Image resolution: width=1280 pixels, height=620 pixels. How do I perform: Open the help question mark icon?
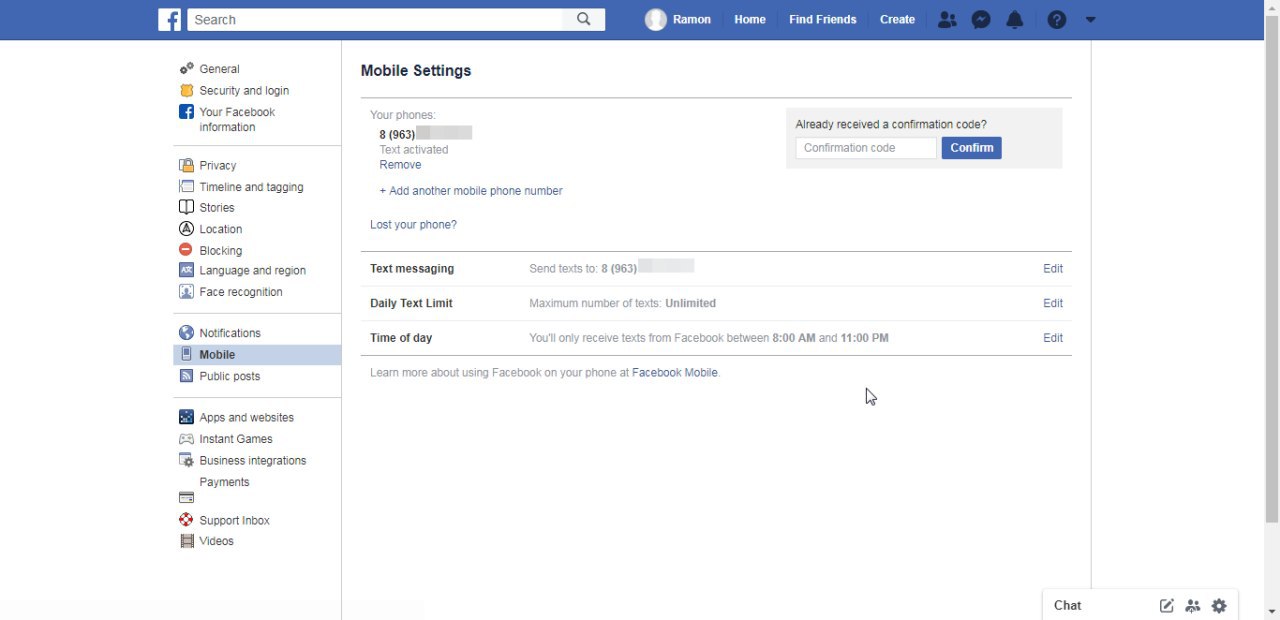coord(1057,20)
